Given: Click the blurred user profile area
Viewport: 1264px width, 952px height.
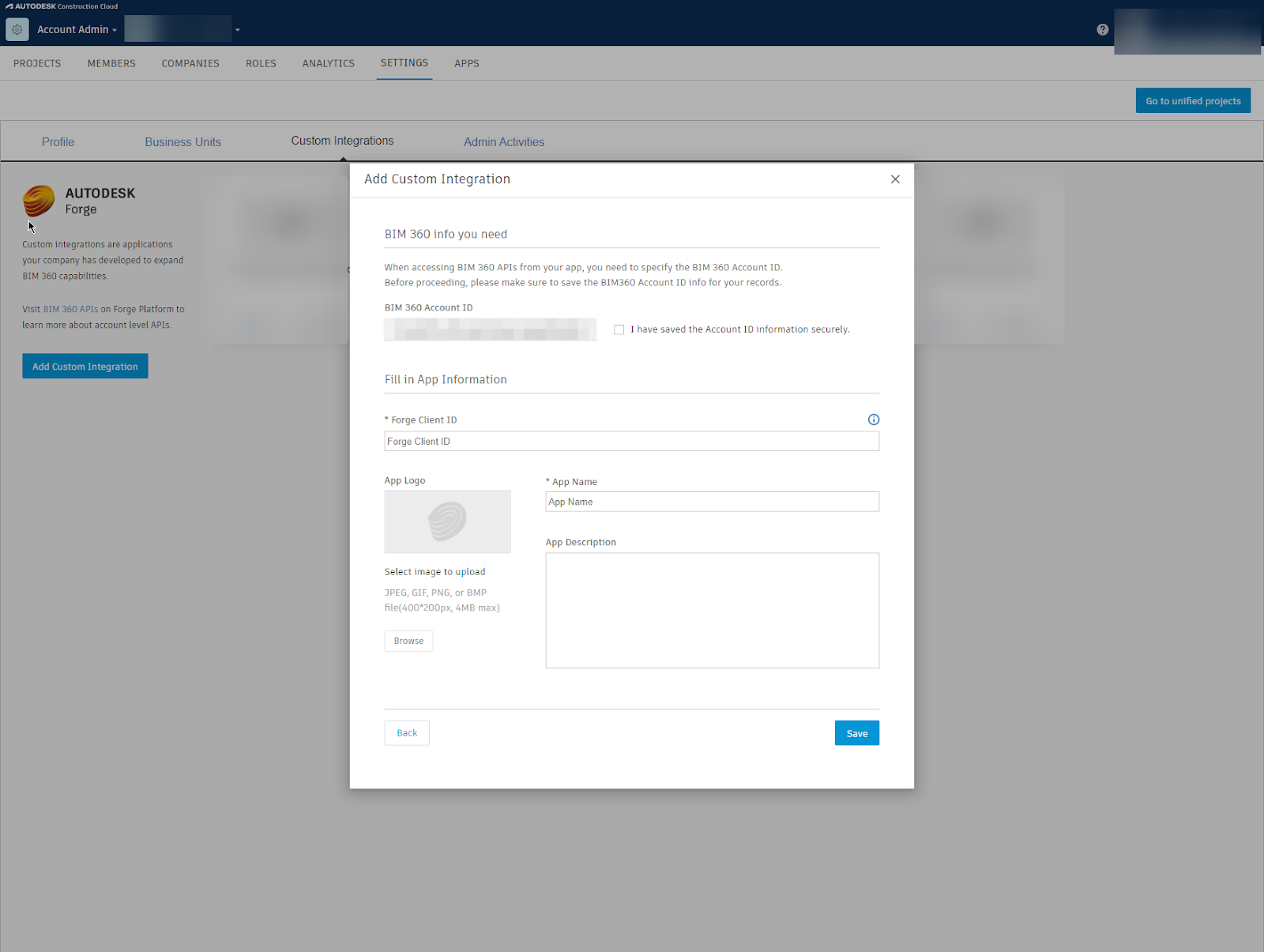Looking at the screenshot, I should (x=1187, y=32).
